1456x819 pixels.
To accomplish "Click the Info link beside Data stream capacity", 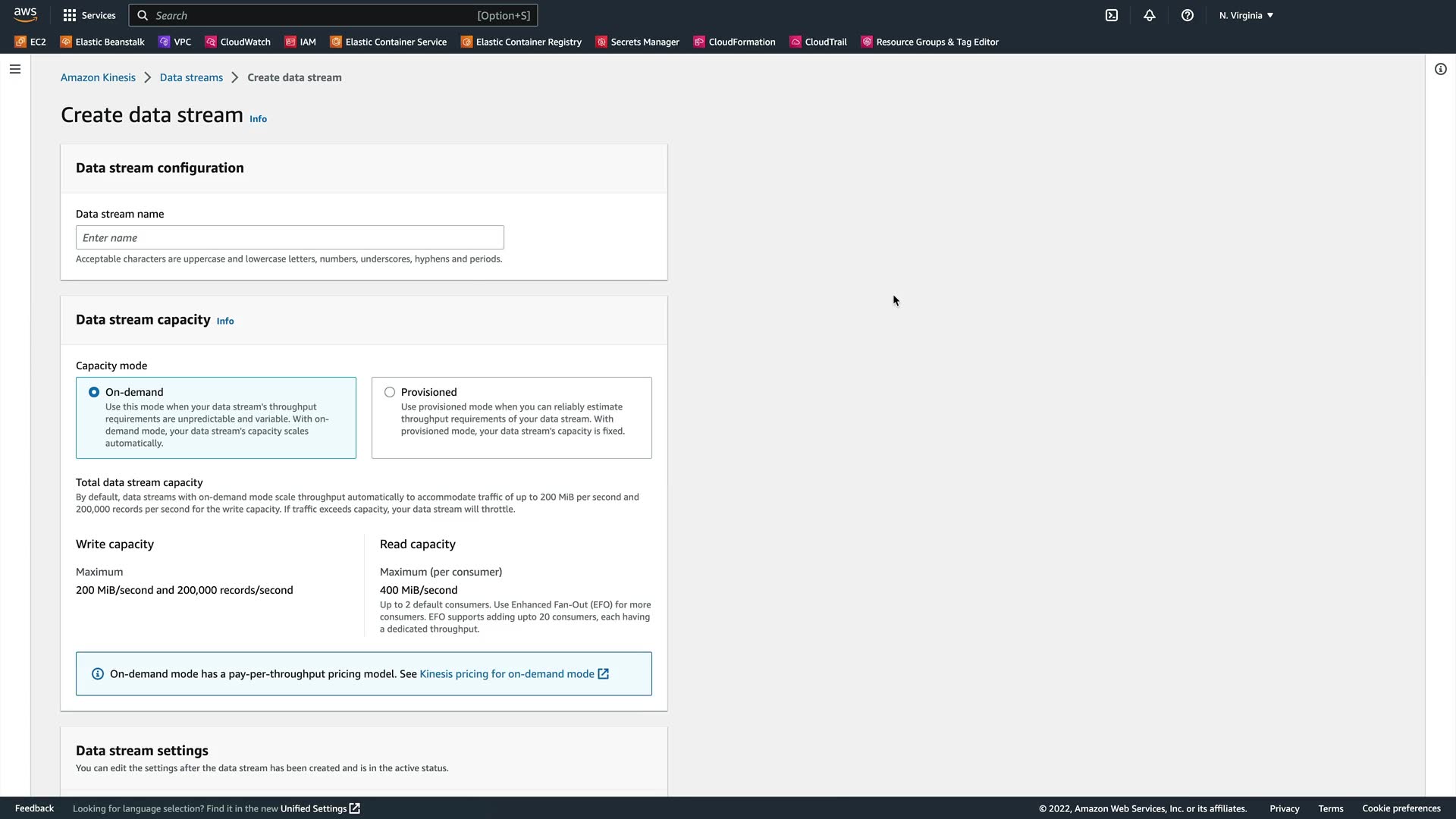I will pyautogui.click(x=225, y=321).
